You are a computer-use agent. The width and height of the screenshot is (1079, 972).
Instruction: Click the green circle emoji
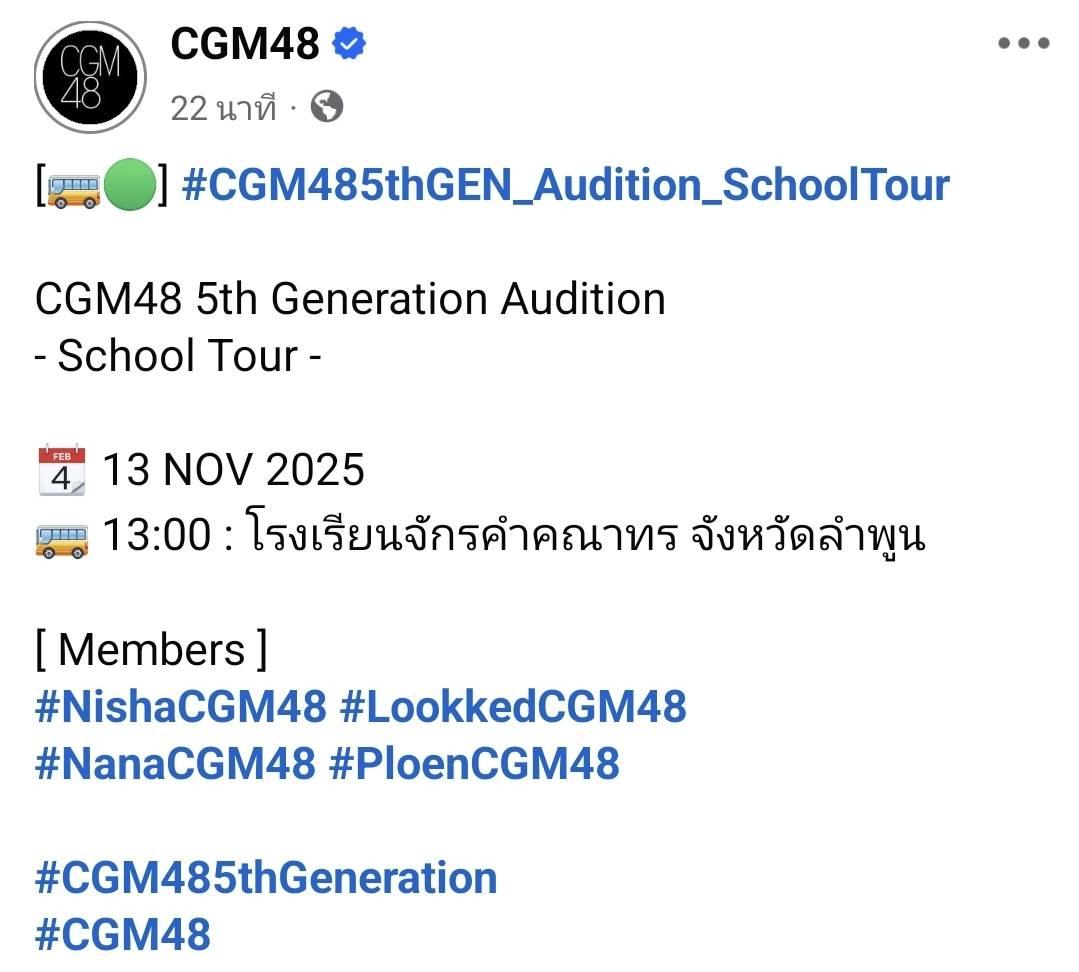pyautogui.click(x=129, y=187)
